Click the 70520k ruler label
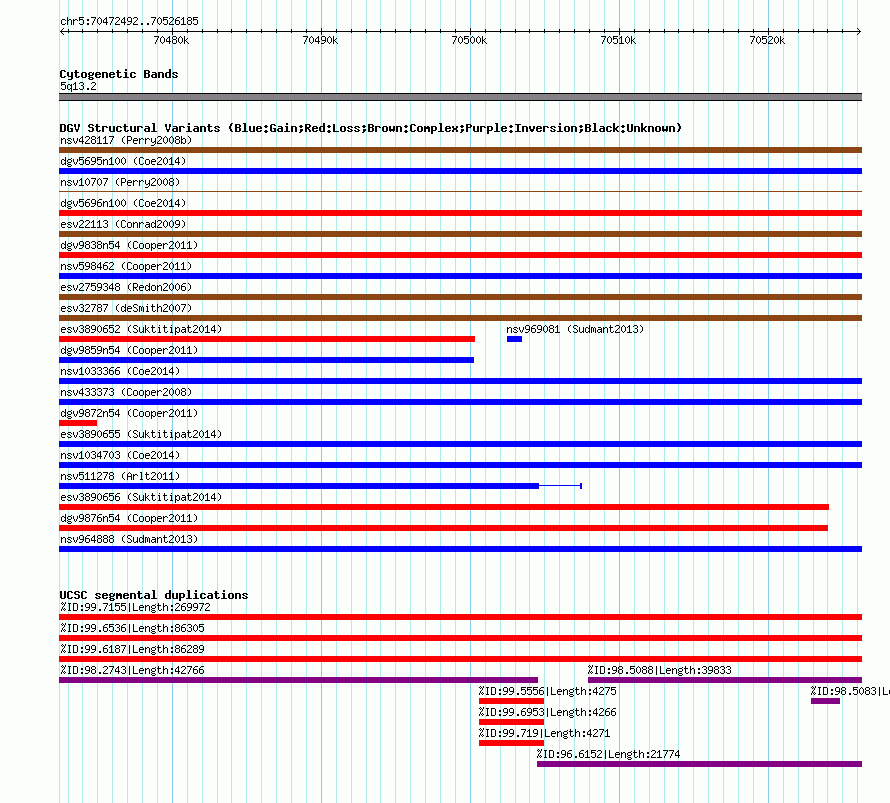The image size is (890, 803). (767, 40)
